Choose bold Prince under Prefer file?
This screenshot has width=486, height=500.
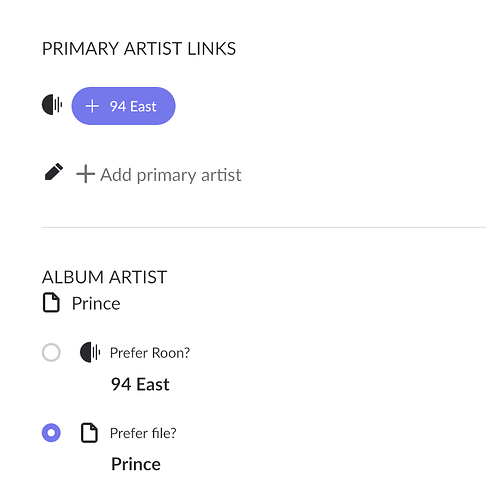click(x=136, y=464)
